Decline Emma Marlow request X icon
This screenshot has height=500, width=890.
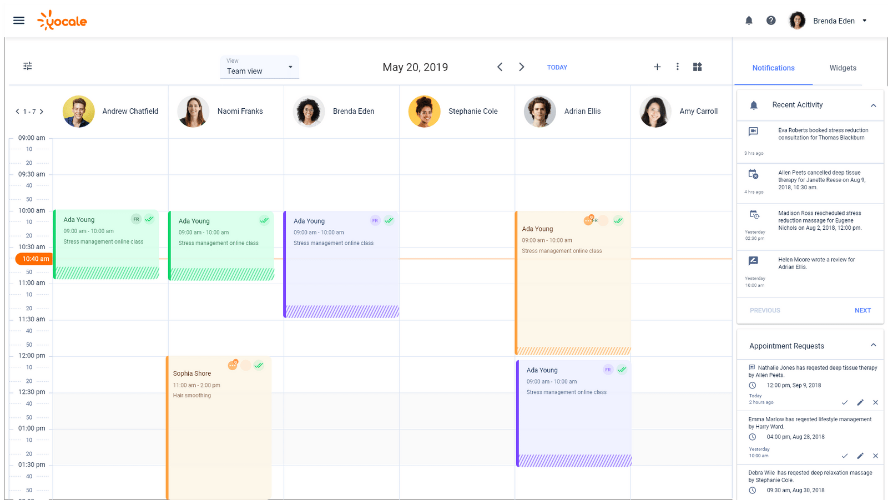tap(875, 456)
